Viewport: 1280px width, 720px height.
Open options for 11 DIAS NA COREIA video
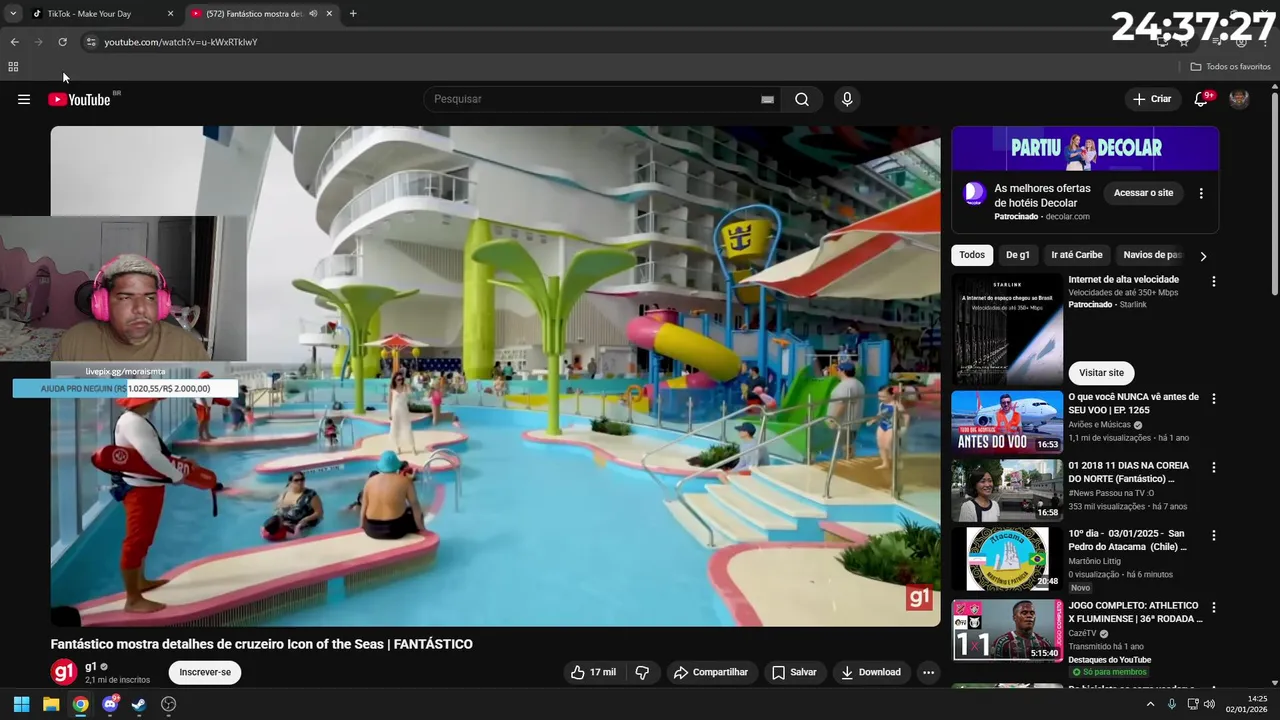click(x=1213, y=467)
